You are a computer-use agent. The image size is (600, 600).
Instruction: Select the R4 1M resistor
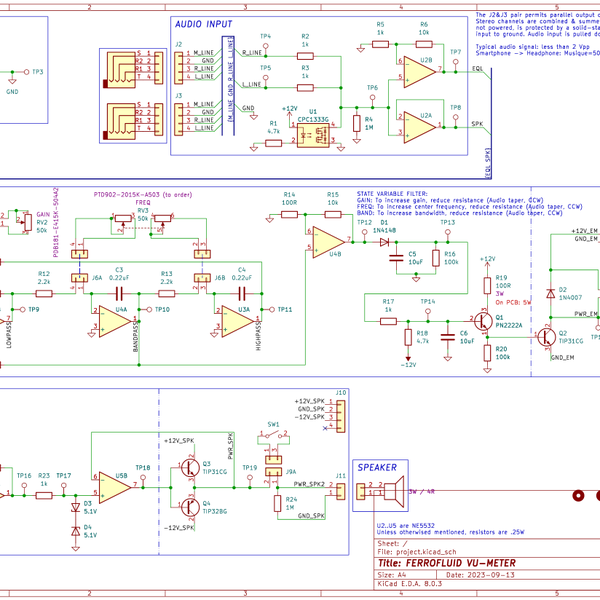356,124
